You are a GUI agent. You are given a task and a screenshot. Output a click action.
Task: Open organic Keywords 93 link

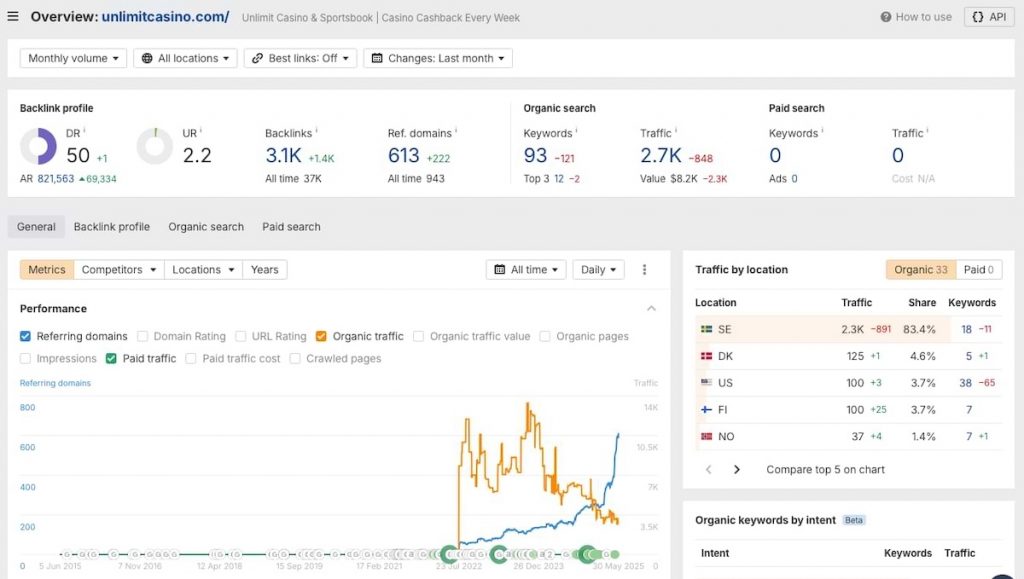(535, 155)
